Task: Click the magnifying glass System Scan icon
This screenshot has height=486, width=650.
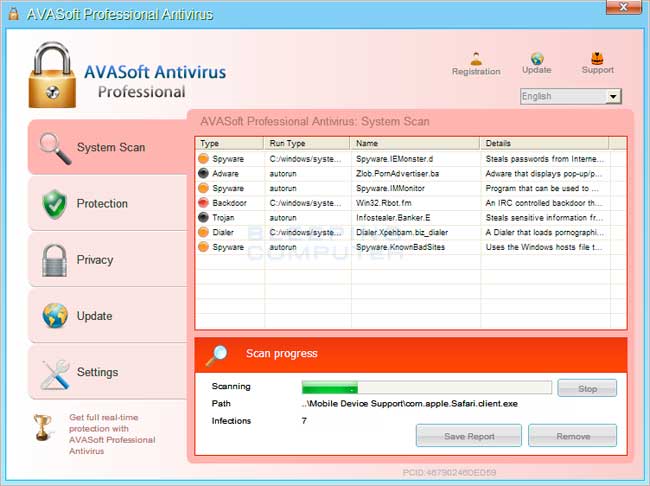Action: click(55, 148)
